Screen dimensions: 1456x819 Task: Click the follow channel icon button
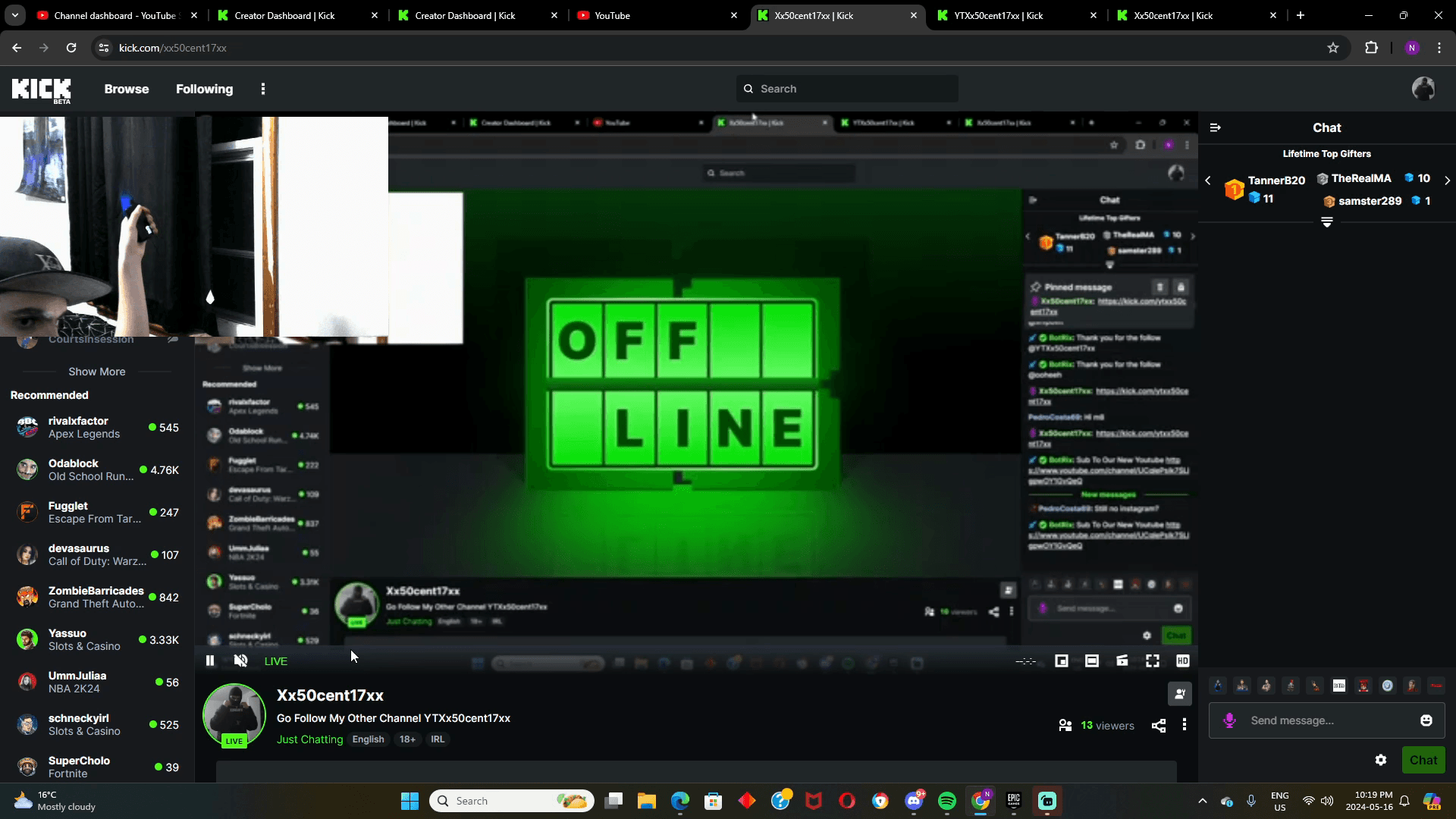point(1180,694)
